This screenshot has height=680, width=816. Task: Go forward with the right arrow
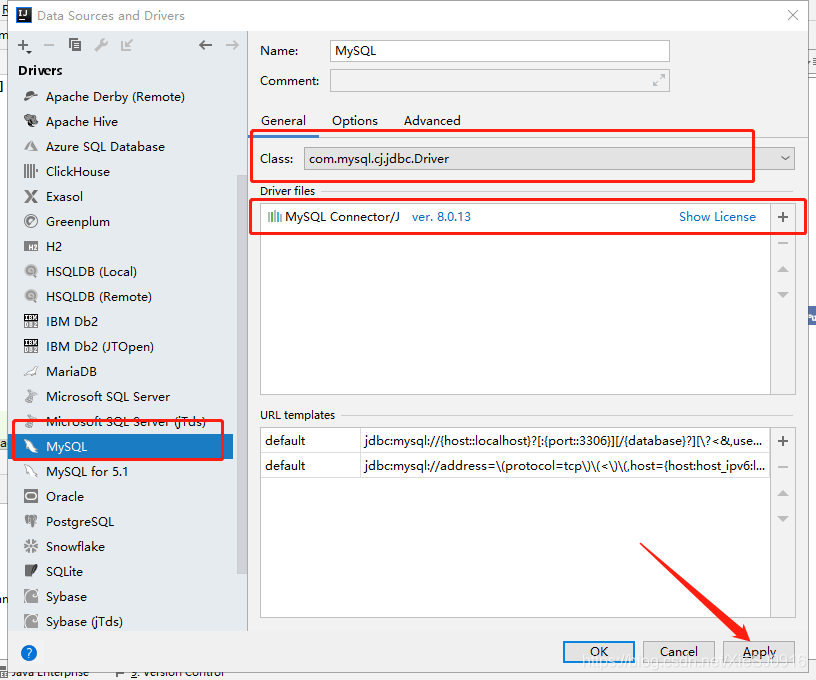[x=232, y=45]
